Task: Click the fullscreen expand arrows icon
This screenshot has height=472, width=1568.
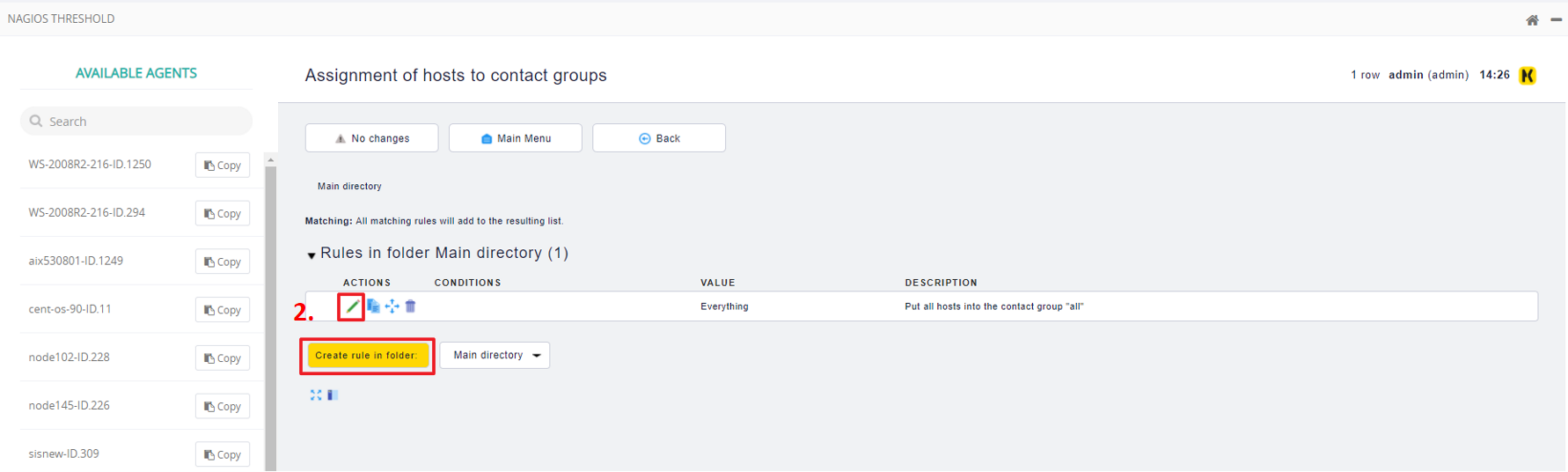Action: [316, 395]
